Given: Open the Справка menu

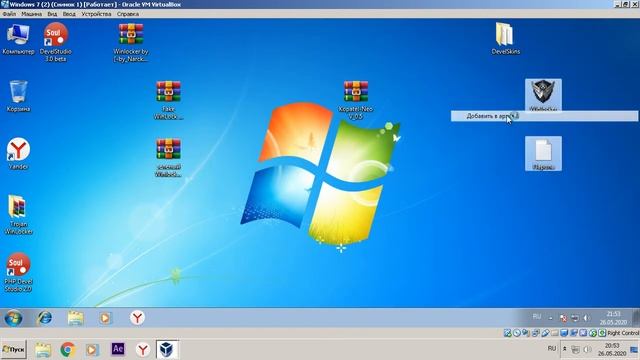Looking at the screenshot, I should click(x=128, y=14).
